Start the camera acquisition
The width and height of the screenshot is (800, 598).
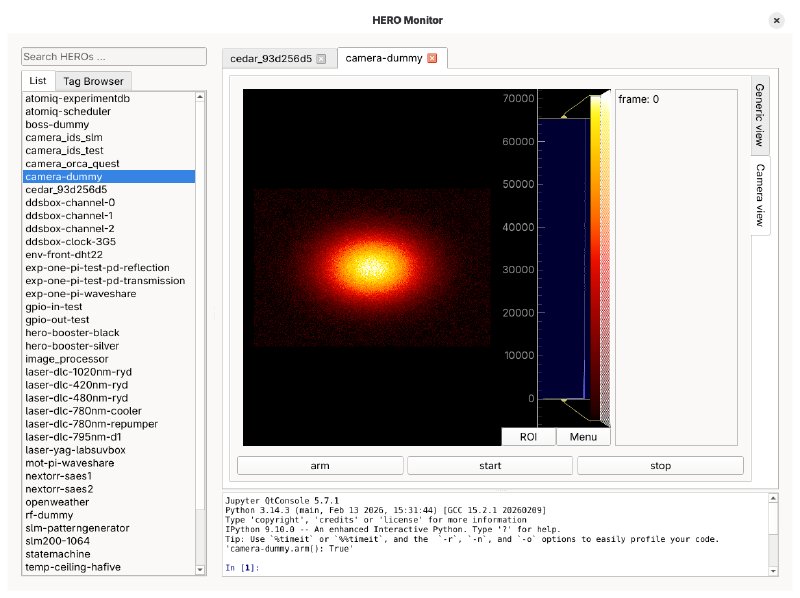pyautogui.click(x=490, y=465)
